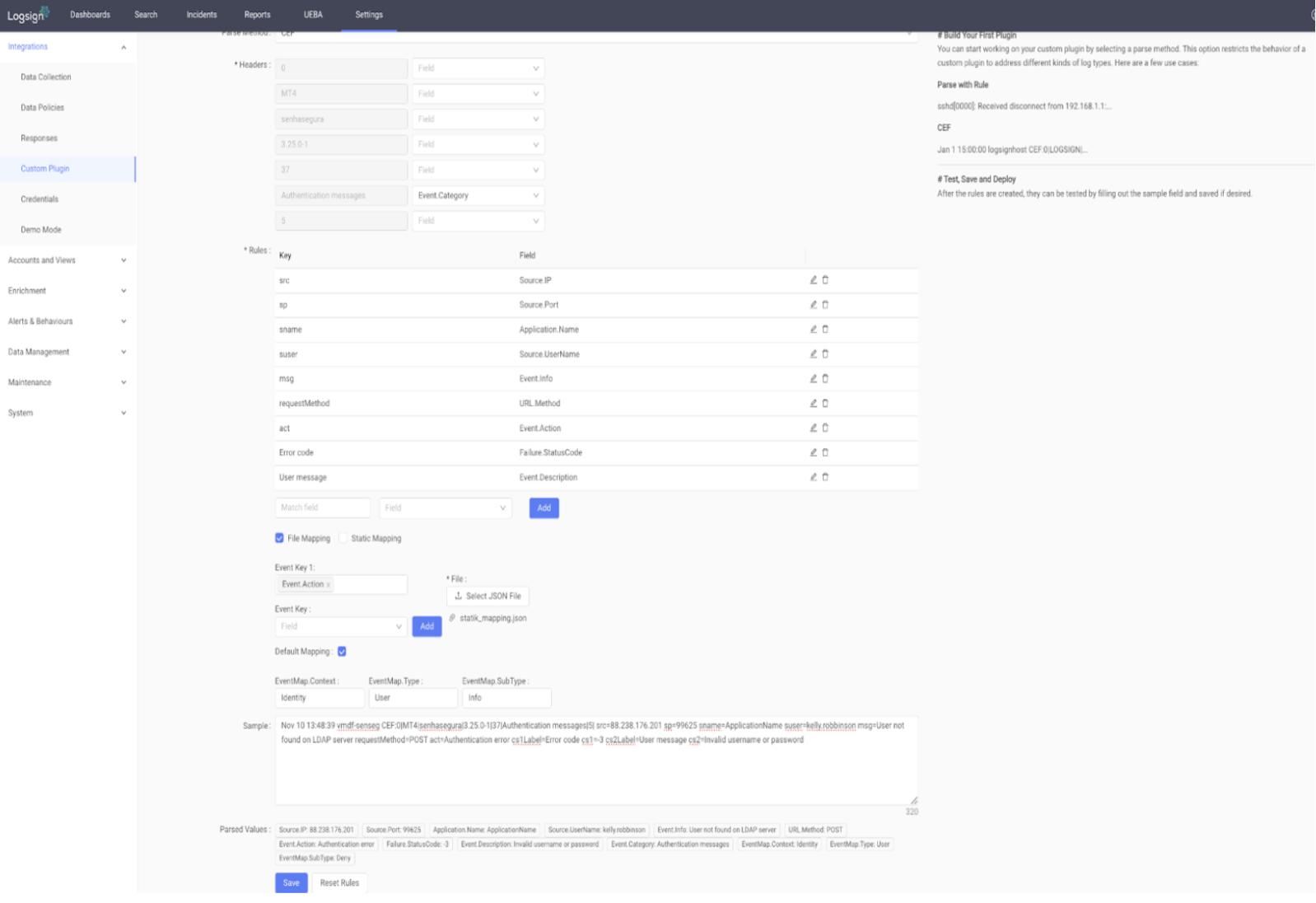Image resolution: width=1316 pixels, height=903 pixels.
Task: Open the Event Key Field dropdown
Action: (340, 627)
